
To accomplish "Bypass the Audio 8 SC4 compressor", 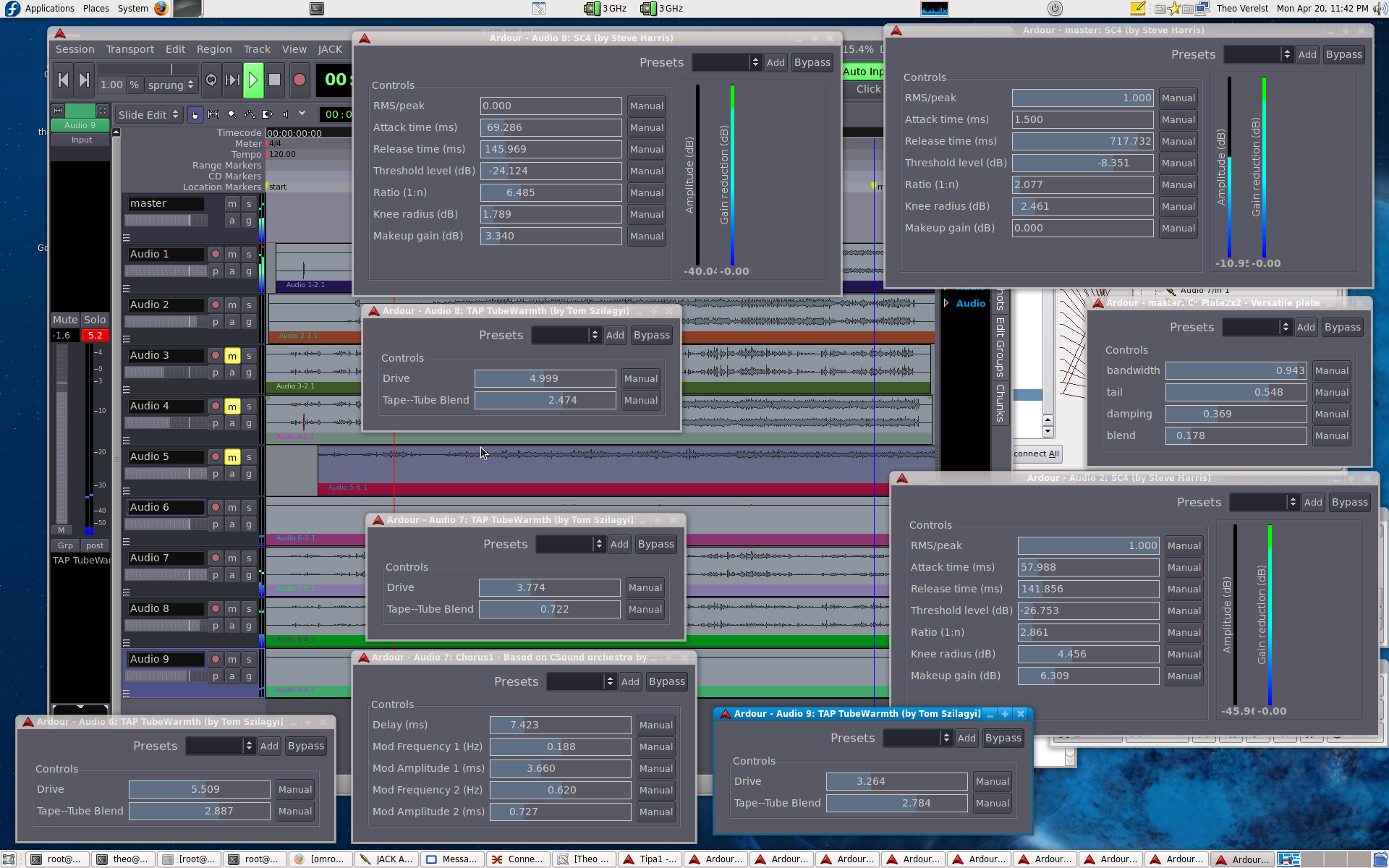I will tap(812, 63).
